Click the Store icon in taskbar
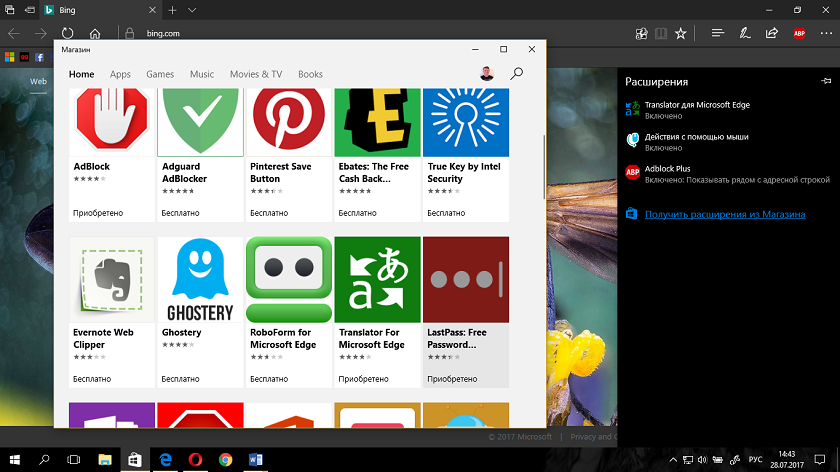The width and height of the screenshot is (840, 472). click(134, 460)
